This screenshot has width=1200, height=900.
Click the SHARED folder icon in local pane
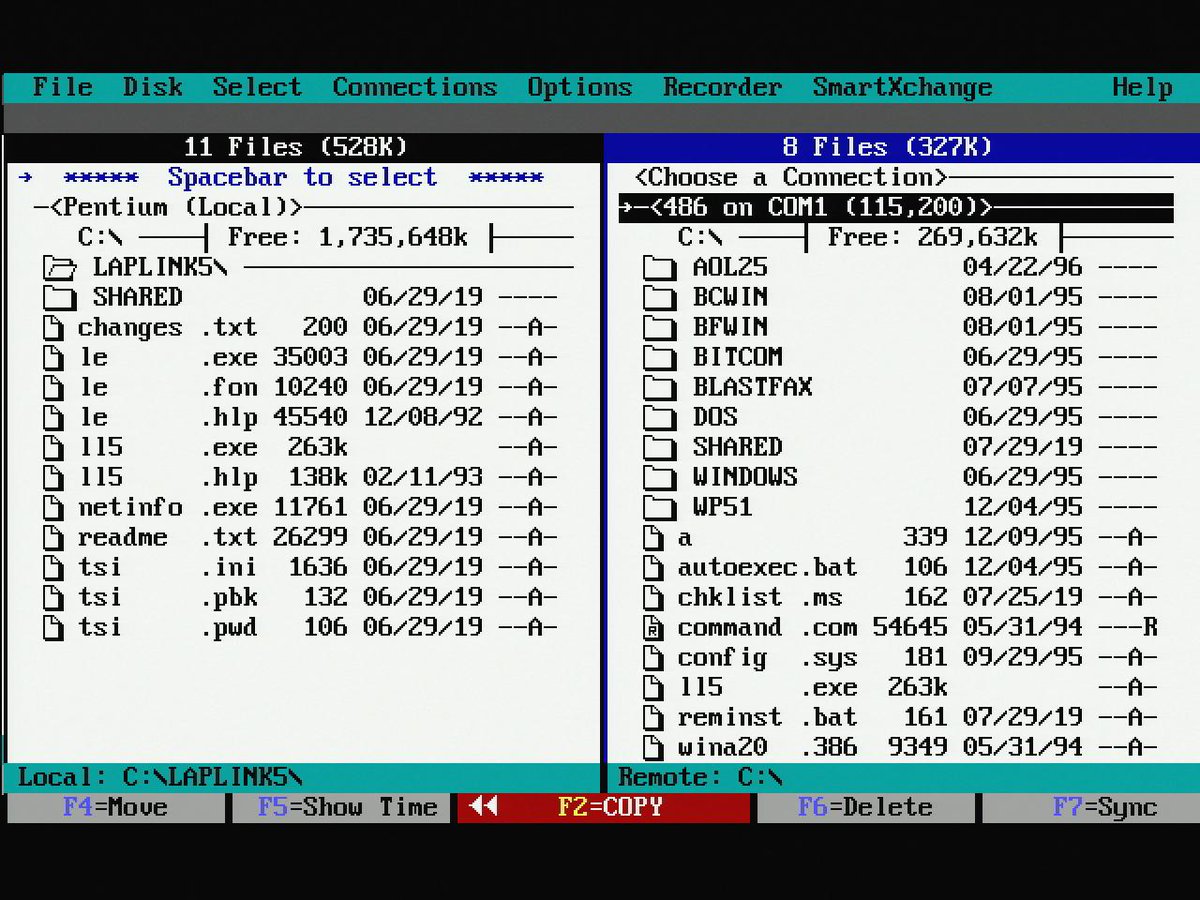click(61, 297)
